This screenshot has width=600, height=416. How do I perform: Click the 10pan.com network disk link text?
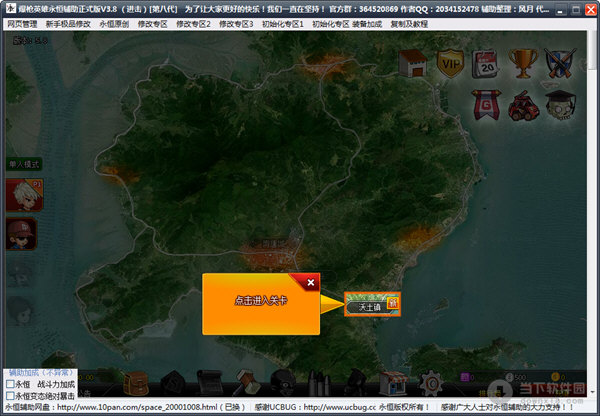125,407
